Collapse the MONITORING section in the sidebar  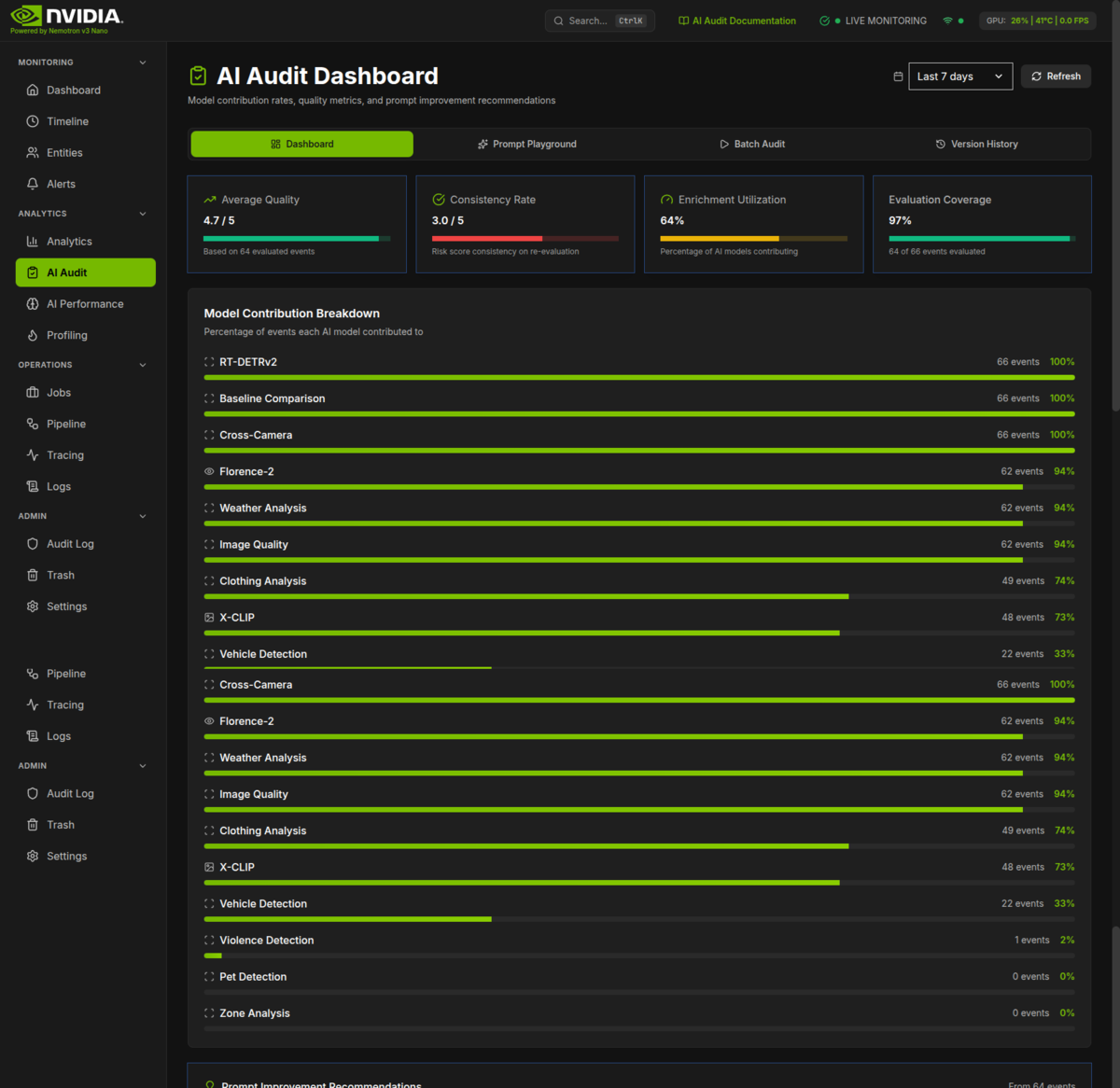pyautogui.click(x=142, y=62)
